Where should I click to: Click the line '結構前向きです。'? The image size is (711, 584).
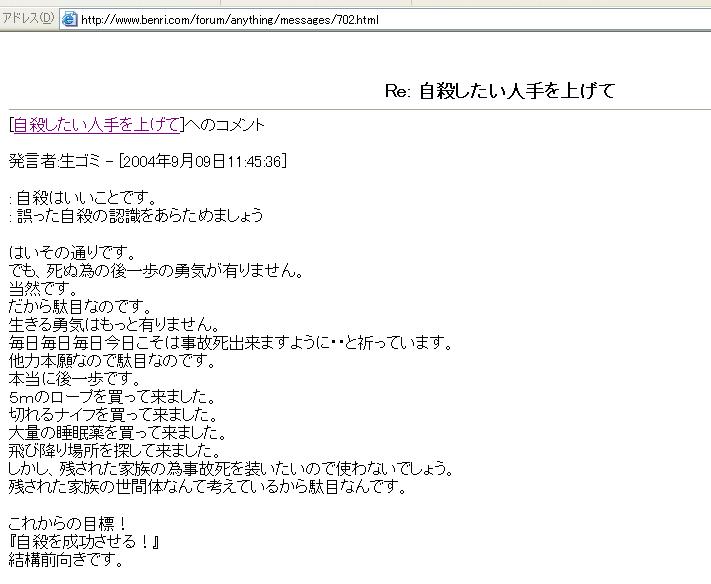(66, 560)
